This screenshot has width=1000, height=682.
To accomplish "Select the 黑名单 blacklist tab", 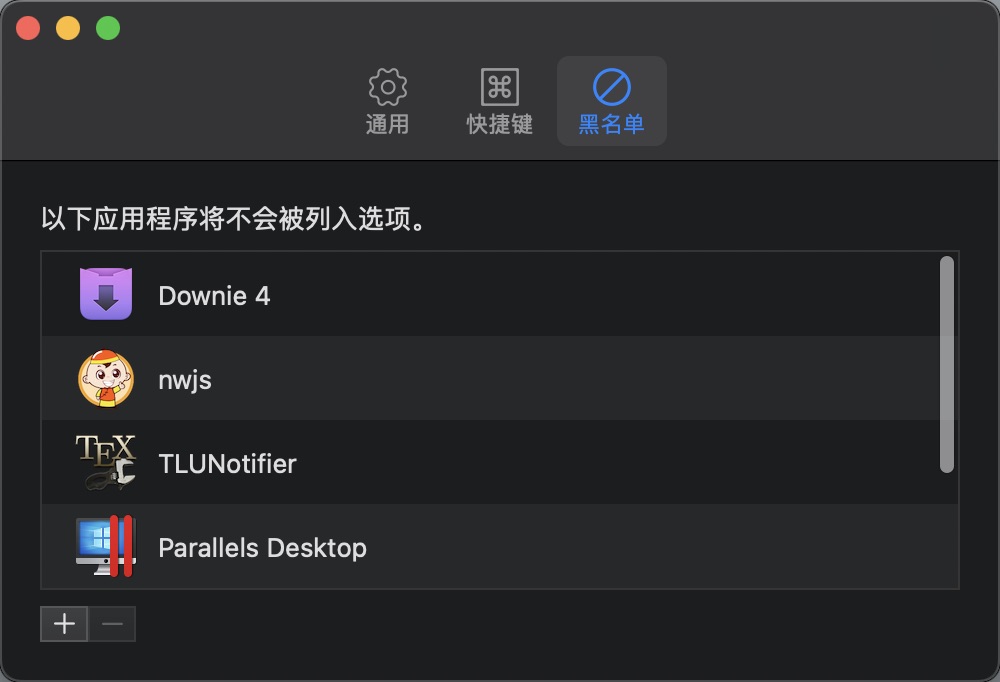I will [612, 101].
